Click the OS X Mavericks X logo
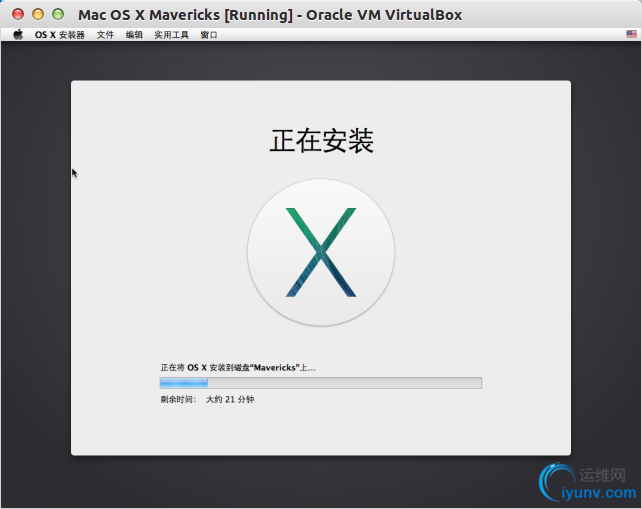This screenshot has height=509, width=642. (x=321, y=252)
